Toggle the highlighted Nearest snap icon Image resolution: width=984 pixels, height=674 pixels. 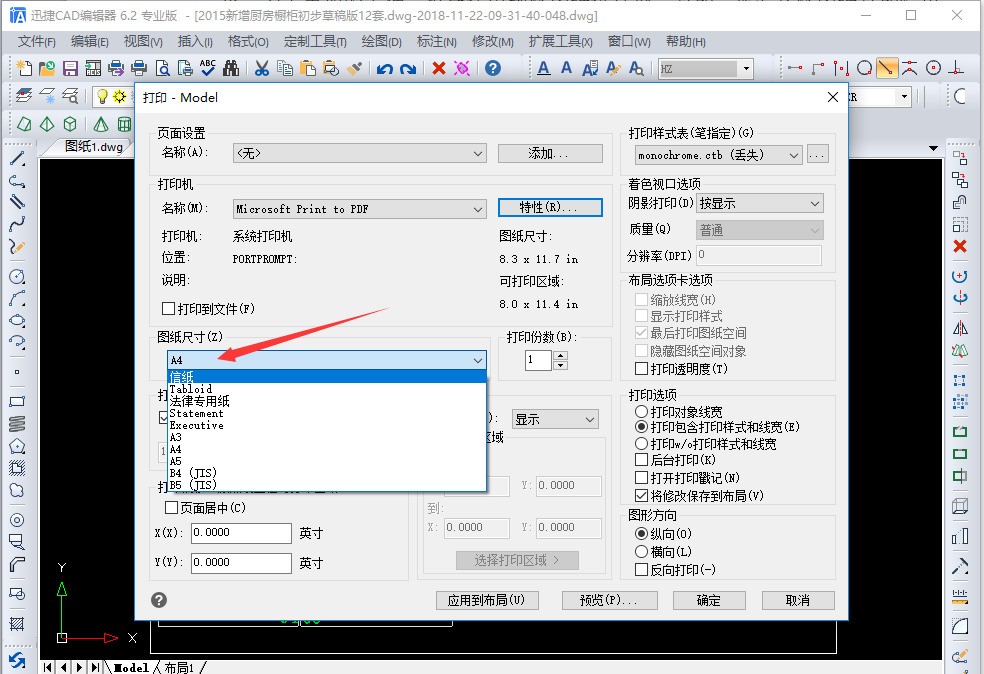click(887, 68)
